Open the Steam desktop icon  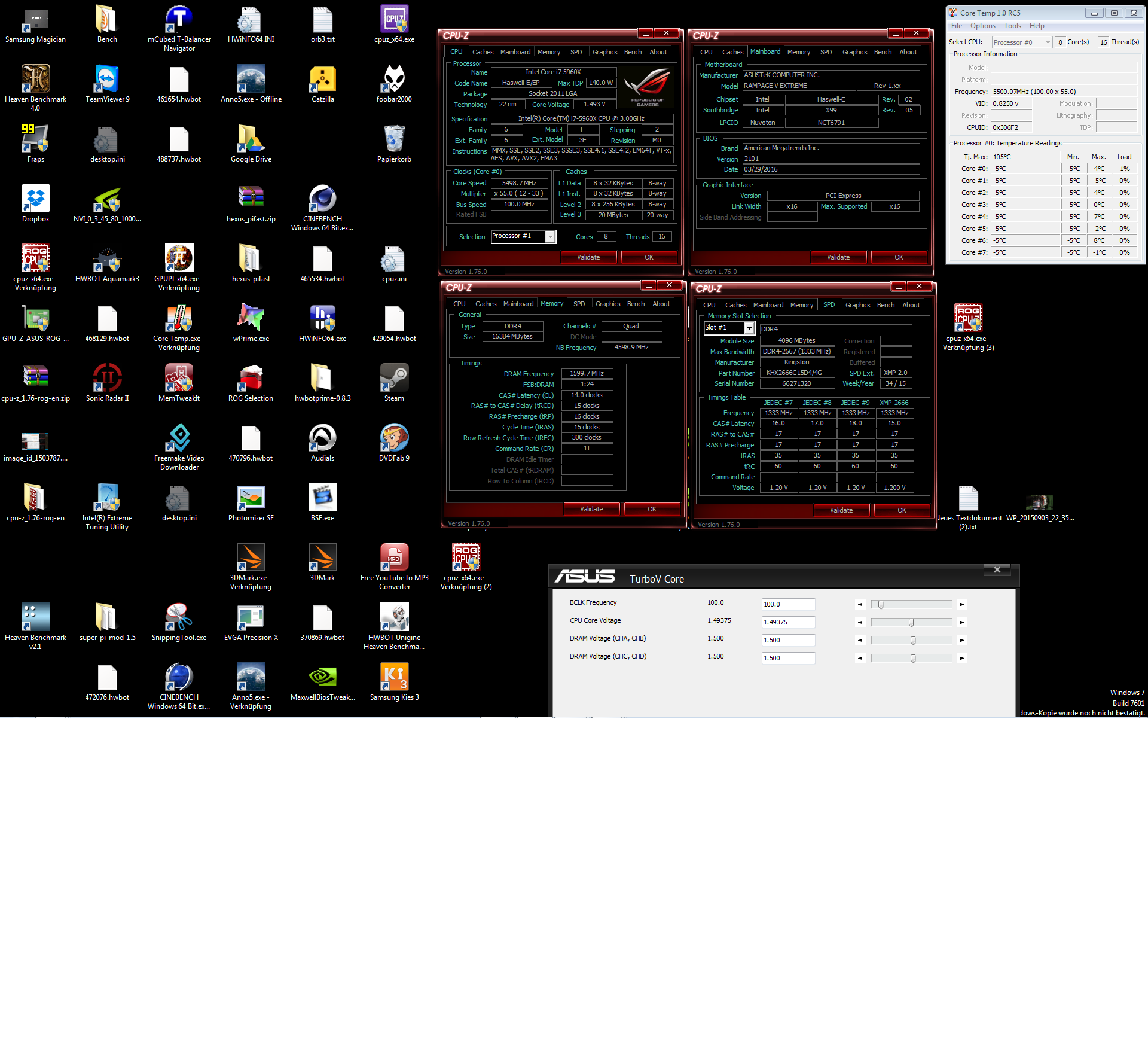pyautogui.click(x=394, y=383)
